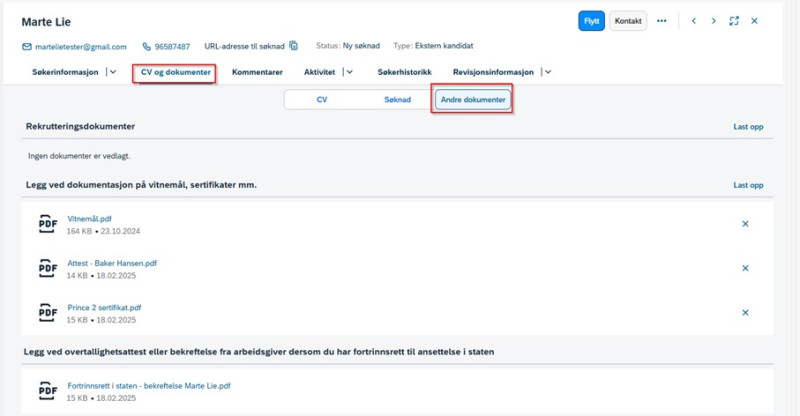Open martelietester@gmail.com email link
800x416 pixels.
(x=81, y=46)
